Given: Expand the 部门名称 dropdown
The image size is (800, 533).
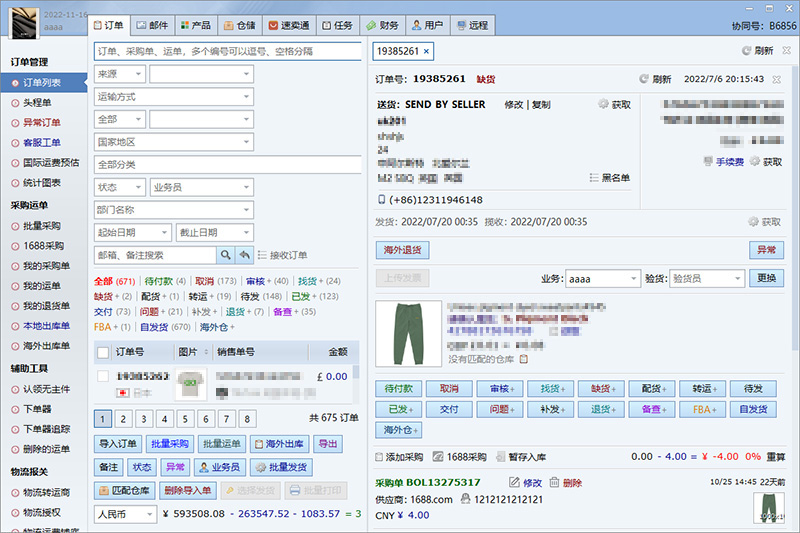Looking at the screenshot, I should click(x=174, y=210).
